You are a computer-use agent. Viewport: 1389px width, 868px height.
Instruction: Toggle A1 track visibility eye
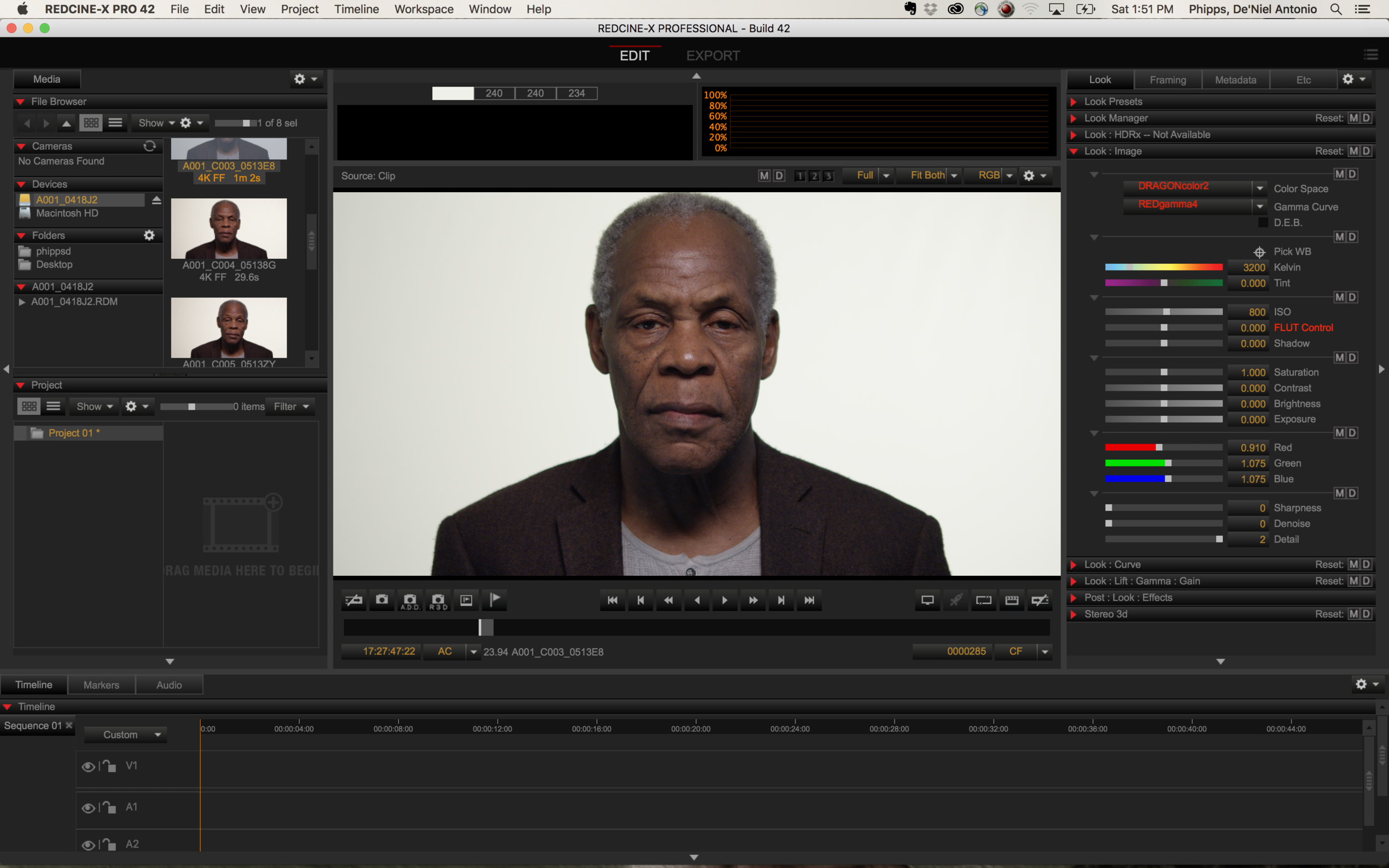(88, 807)
